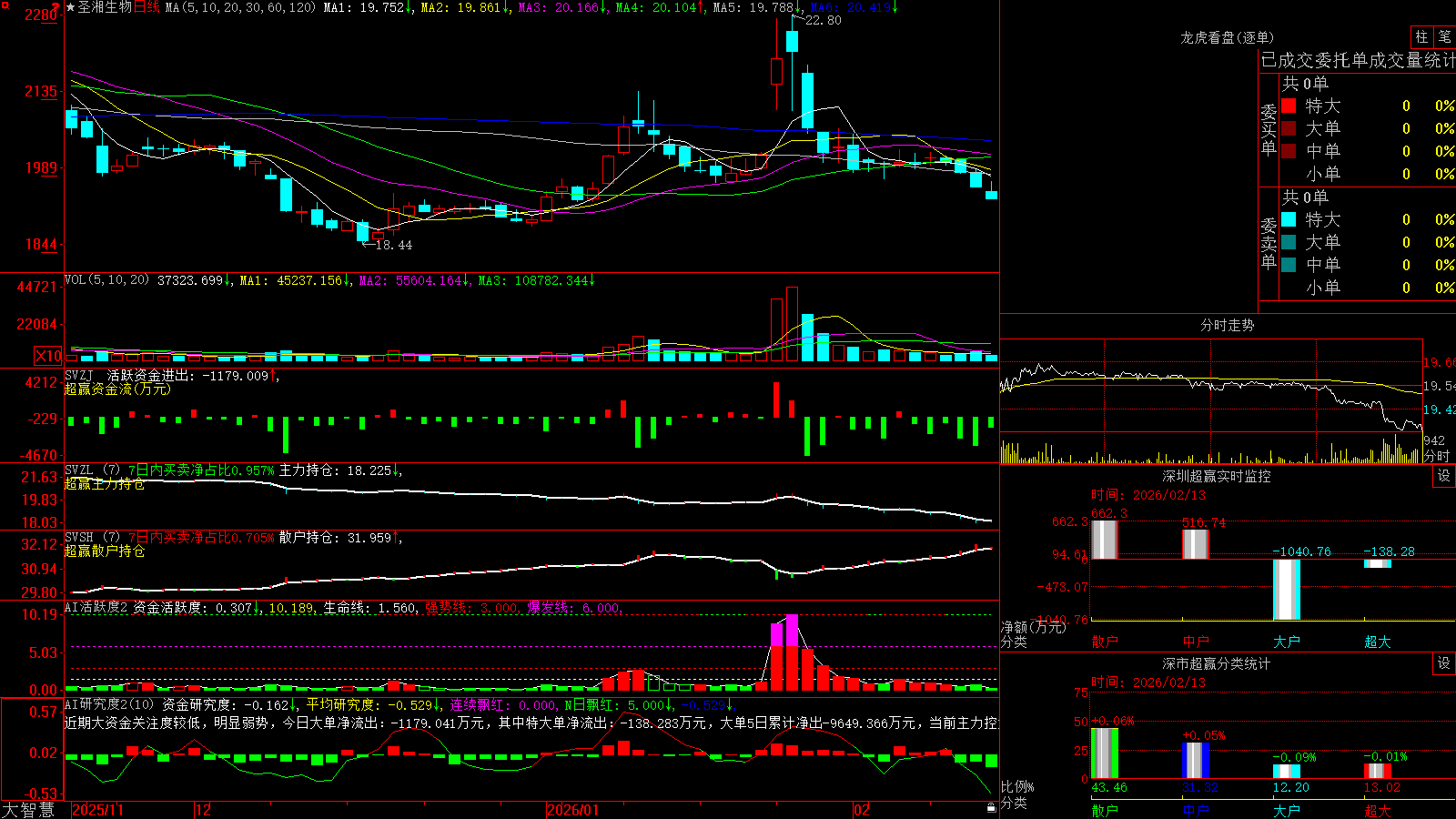
Task: Click the 超赢主力持仓 indicator label
Action: 105,483
